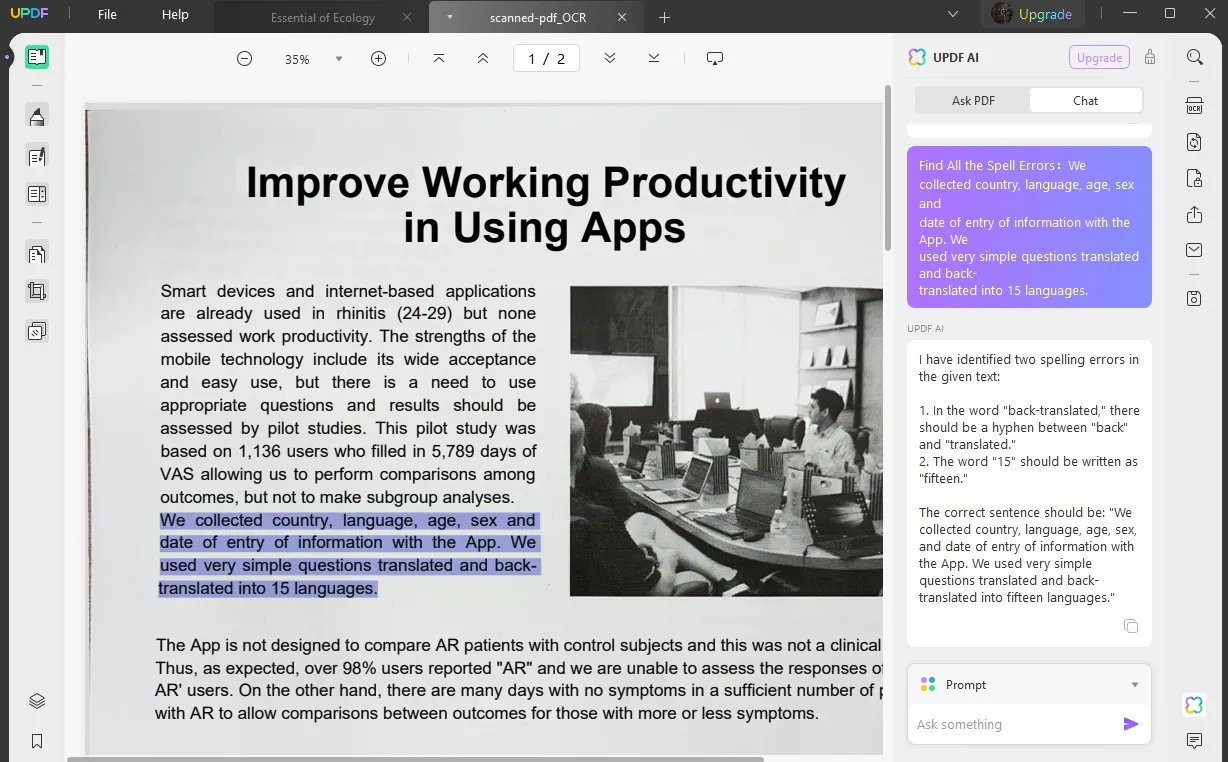Open the Bookmark panel
The image size is (1228, 762).
point(37,741)
